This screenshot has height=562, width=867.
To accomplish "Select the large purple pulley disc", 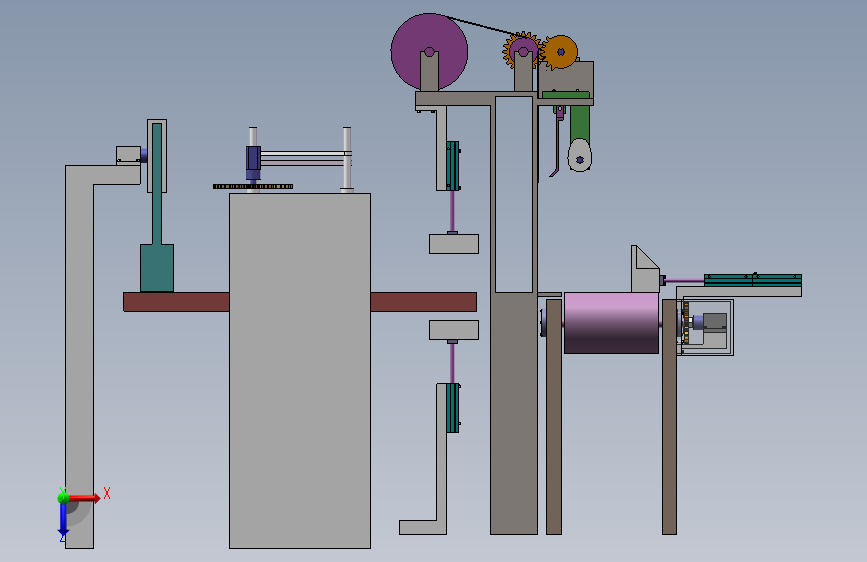I will click(429, 51).
